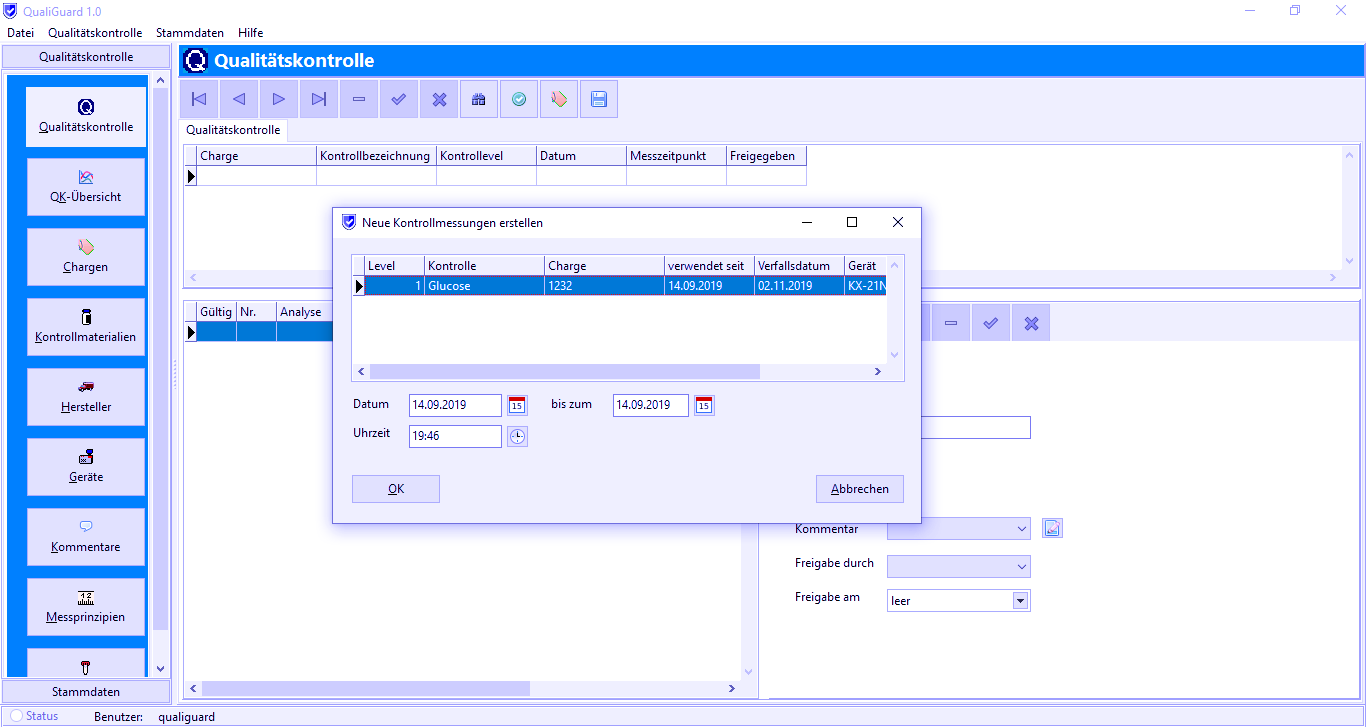Click the first record navigation icon
This screenshot has height=727, width=1366.
click(199, 99)
